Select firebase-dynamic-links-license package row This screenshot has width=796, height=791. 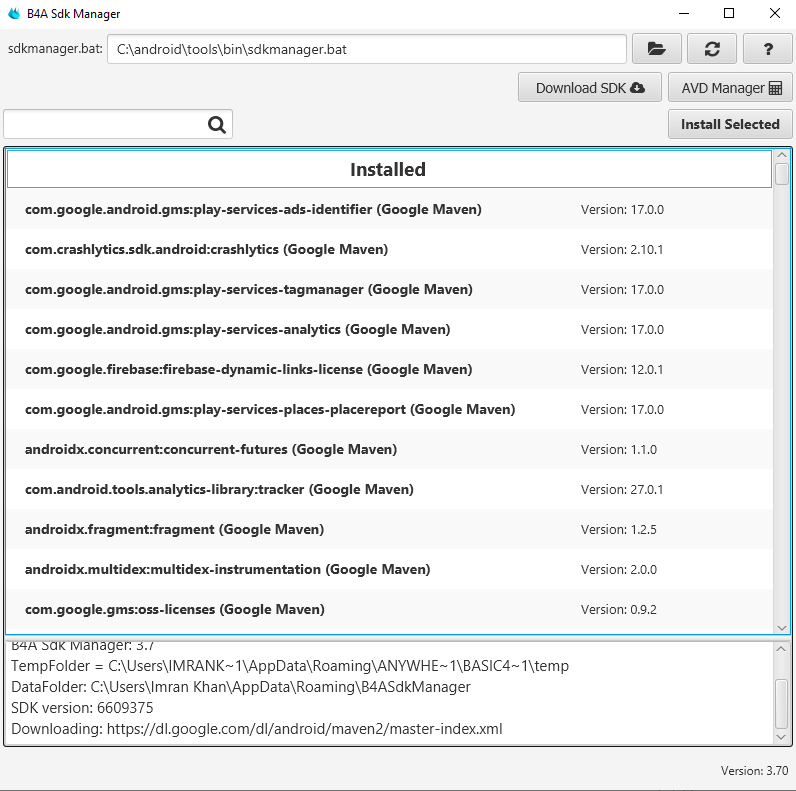[x=389, y=369]
